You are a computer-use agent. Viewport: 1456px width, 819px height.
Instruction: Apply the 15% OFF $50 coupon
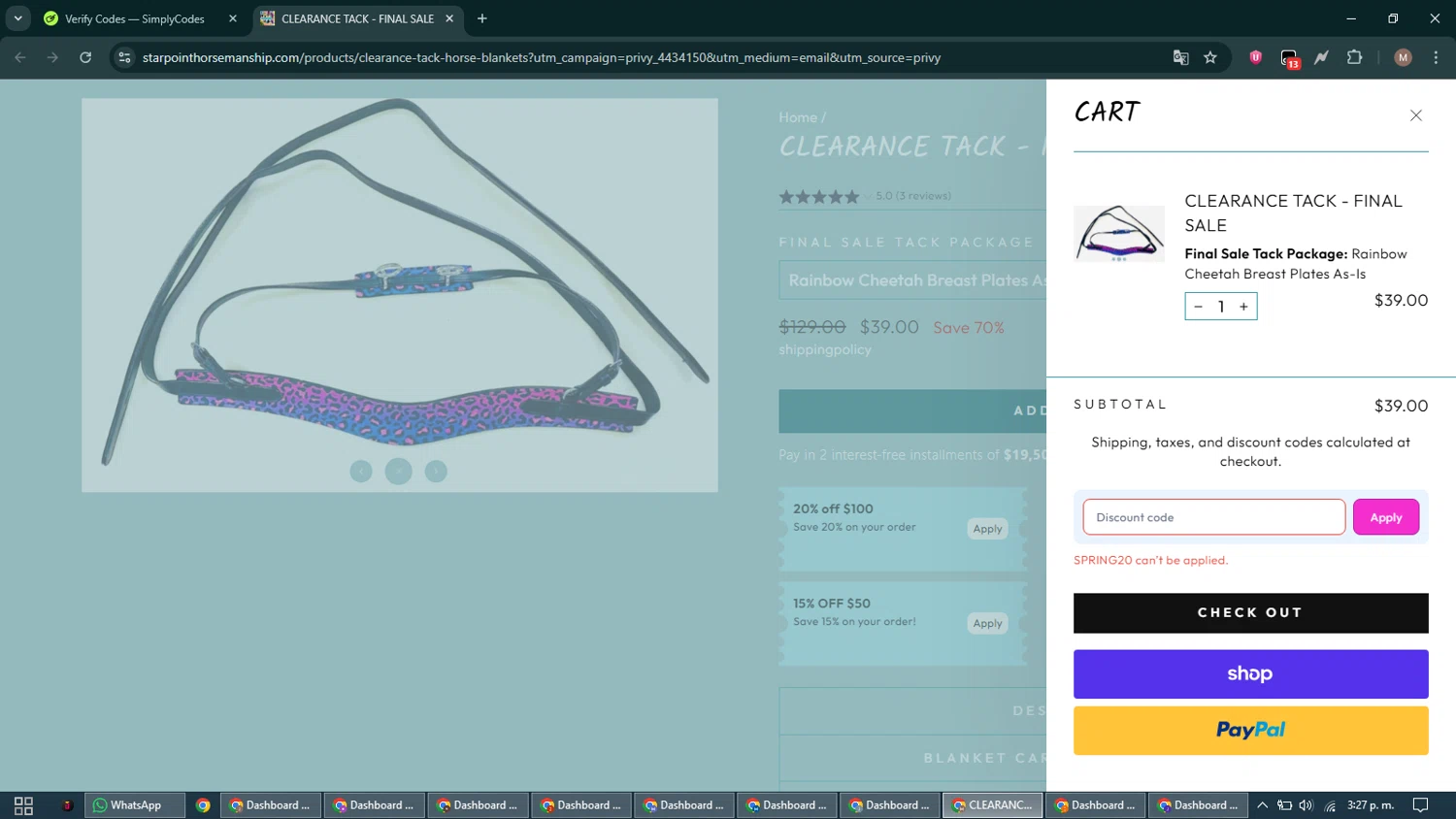click(987, 623)
